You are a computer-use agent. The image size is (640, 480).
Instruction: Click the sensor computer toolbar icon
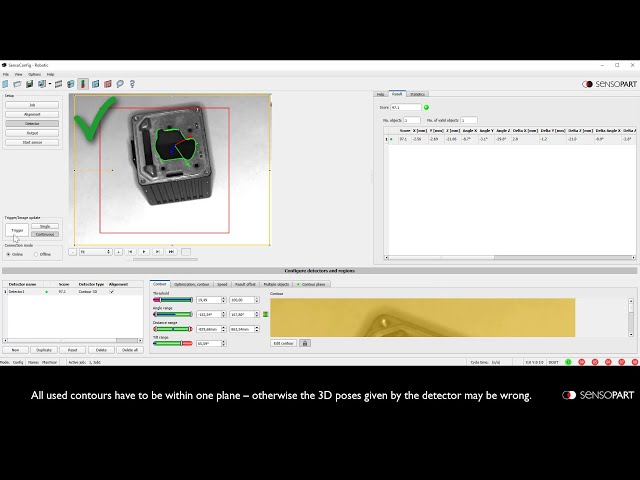[41, 84]
